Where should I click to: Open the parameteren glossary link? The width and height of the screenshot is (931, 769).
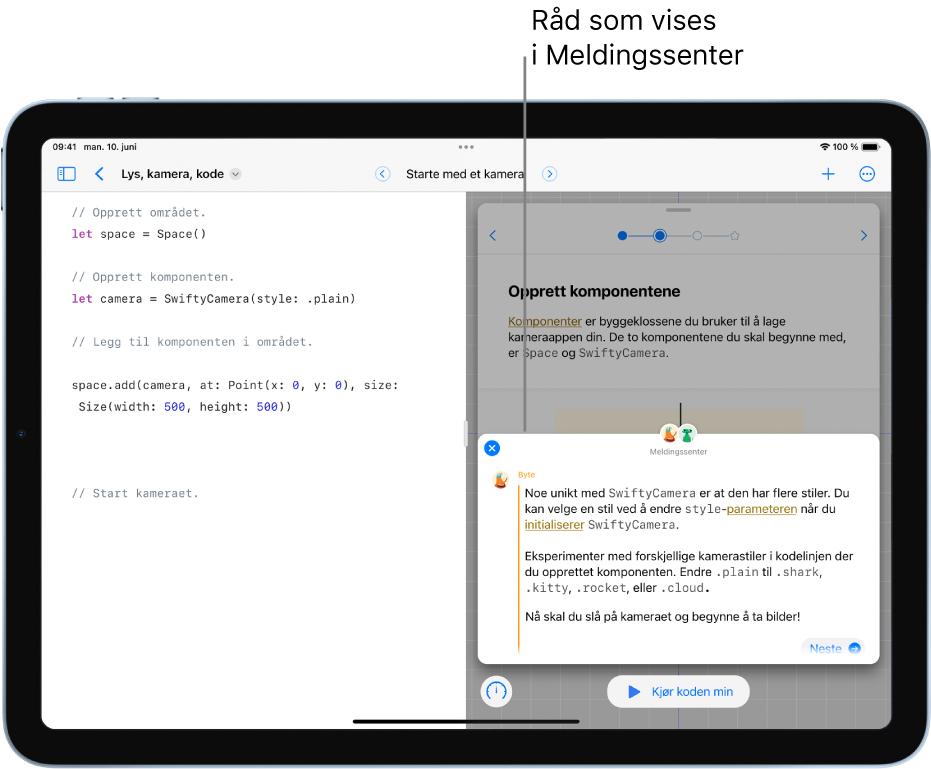[762, 509]
